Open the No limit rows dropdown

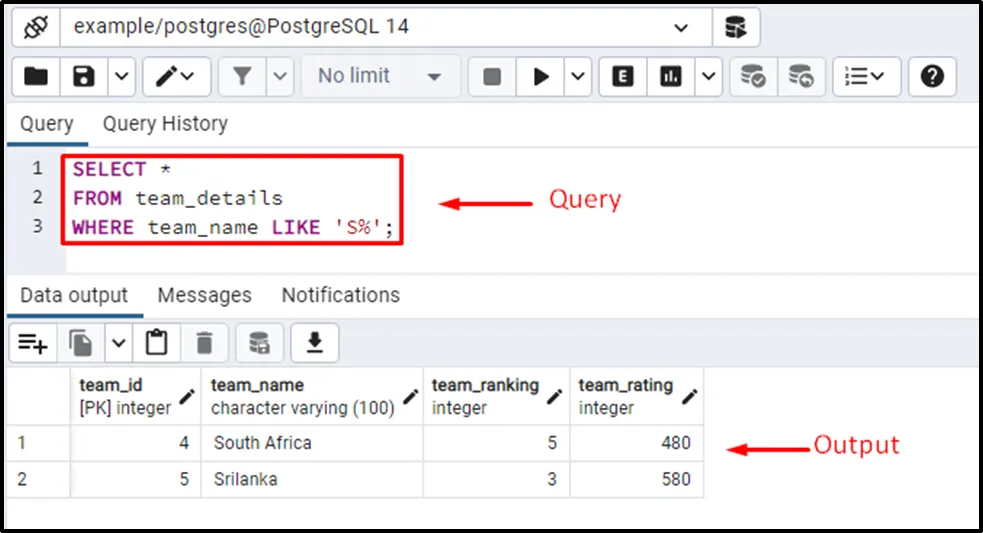point(381,77)
